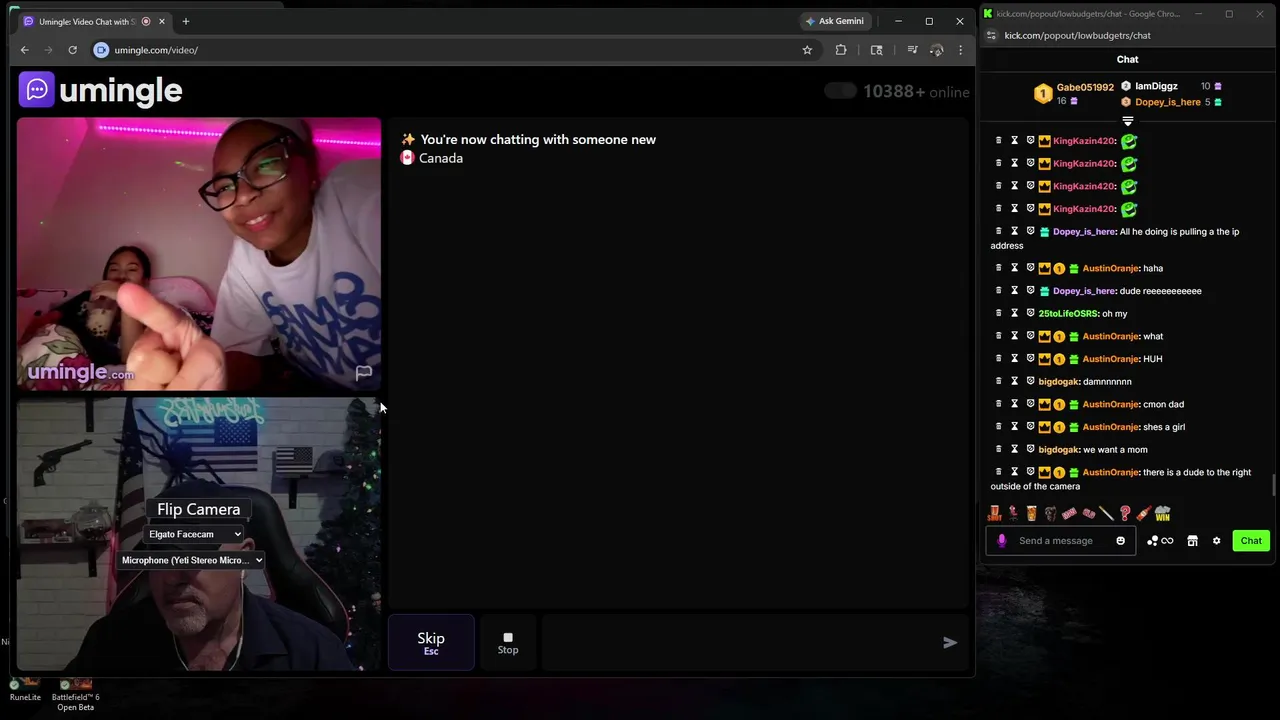Click the Kick chat scrollbar
This screenshot has height=720, width=1280.
(1274, 486)
